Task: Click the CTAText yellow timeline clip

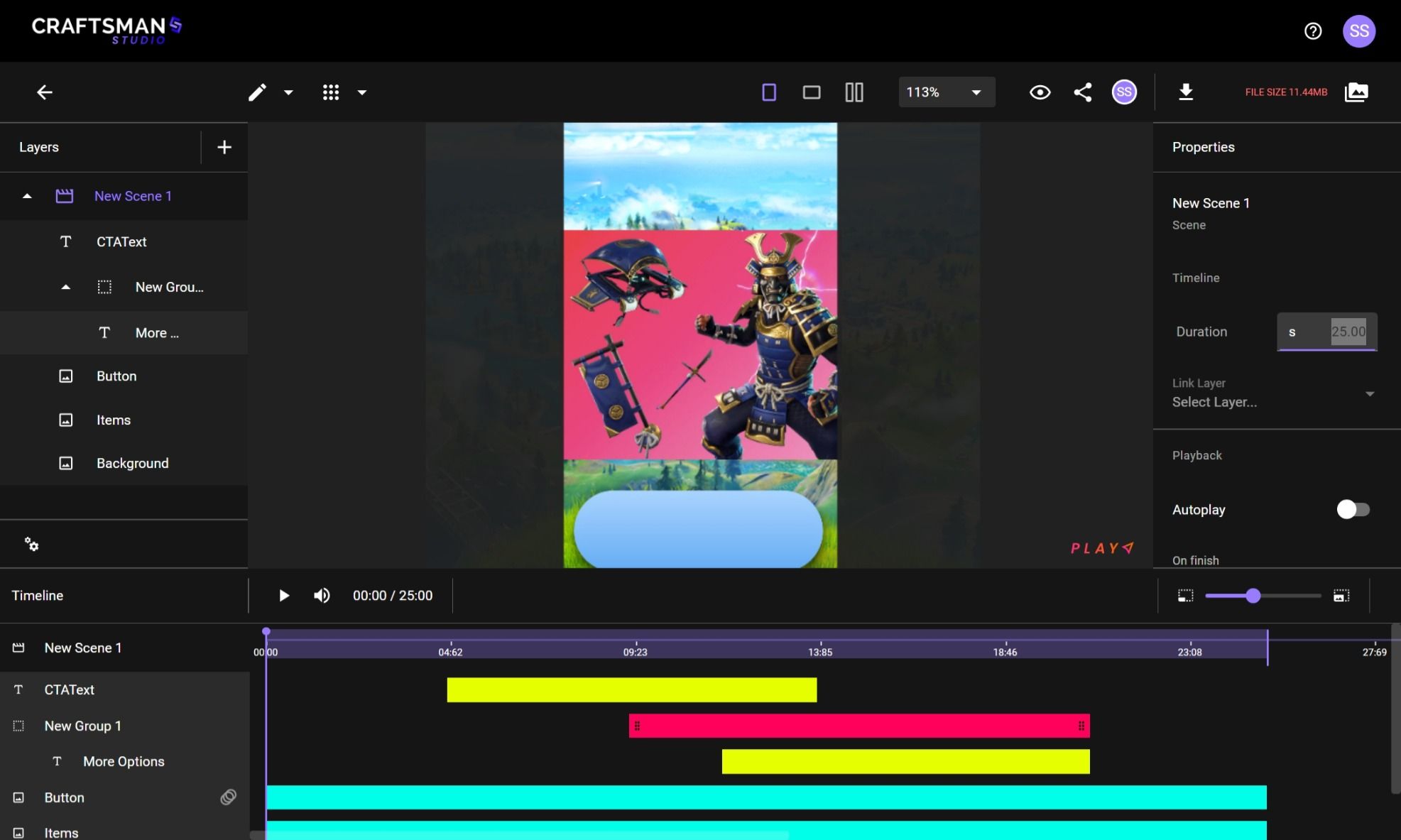Action: pyautogui.click(x=632, y=690)
